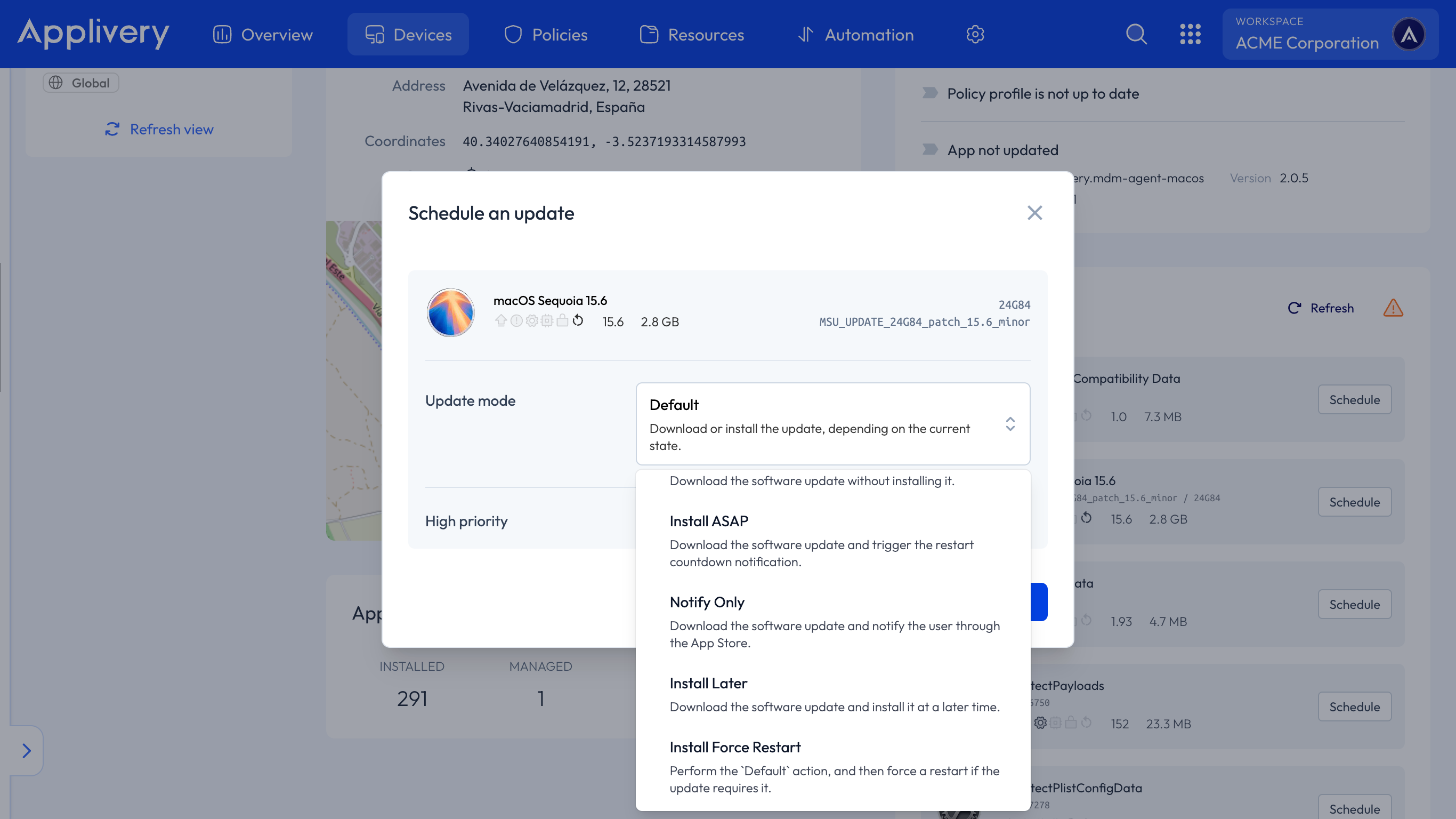Select the Install ASAP update mode
1456x819 pixels.
(x=832, y=541)
